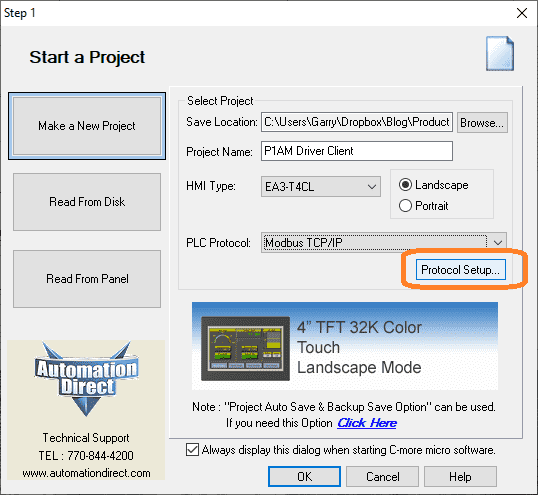Click the 4" TFT 32K Color text

coord(359,327)
